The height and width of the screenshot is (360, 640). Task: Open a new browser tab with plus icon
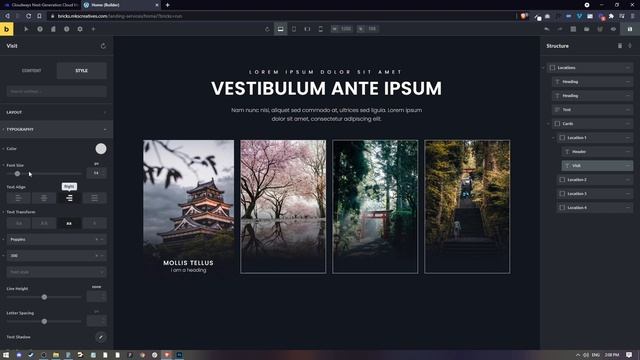(167, 5)
